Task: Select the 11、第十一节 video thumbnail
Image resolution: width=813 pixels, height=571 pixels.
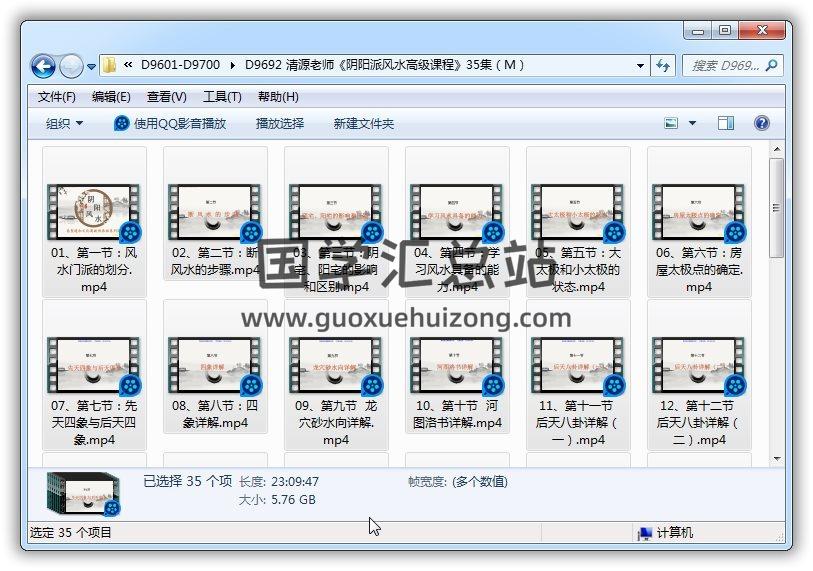Action: [x=578, y=365]
